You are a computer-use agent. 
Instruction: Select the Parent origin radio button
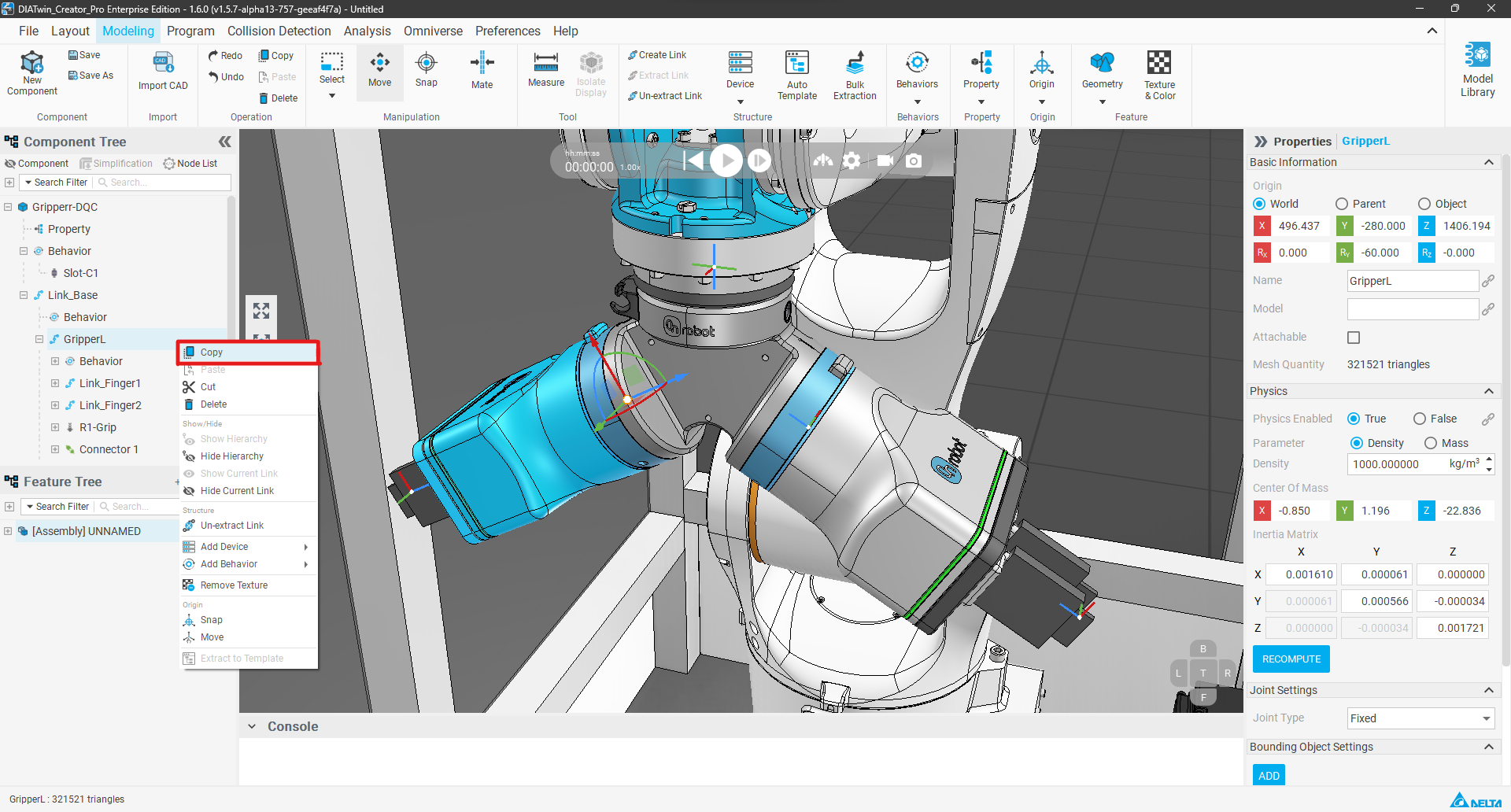click(x=1342, y=204)
